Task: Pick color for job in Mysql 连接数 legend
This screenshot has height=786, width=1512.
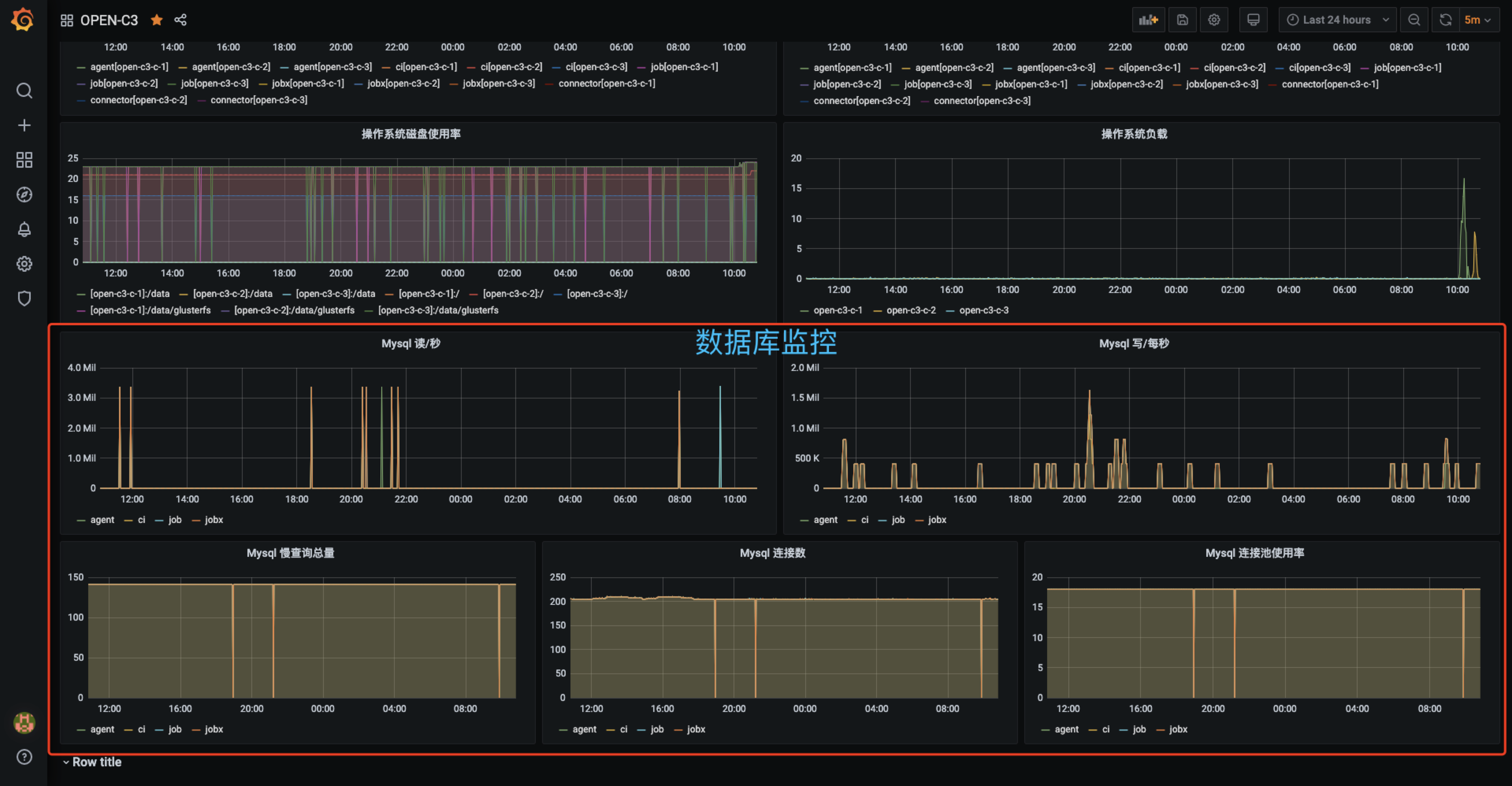Action: (641, 730)
